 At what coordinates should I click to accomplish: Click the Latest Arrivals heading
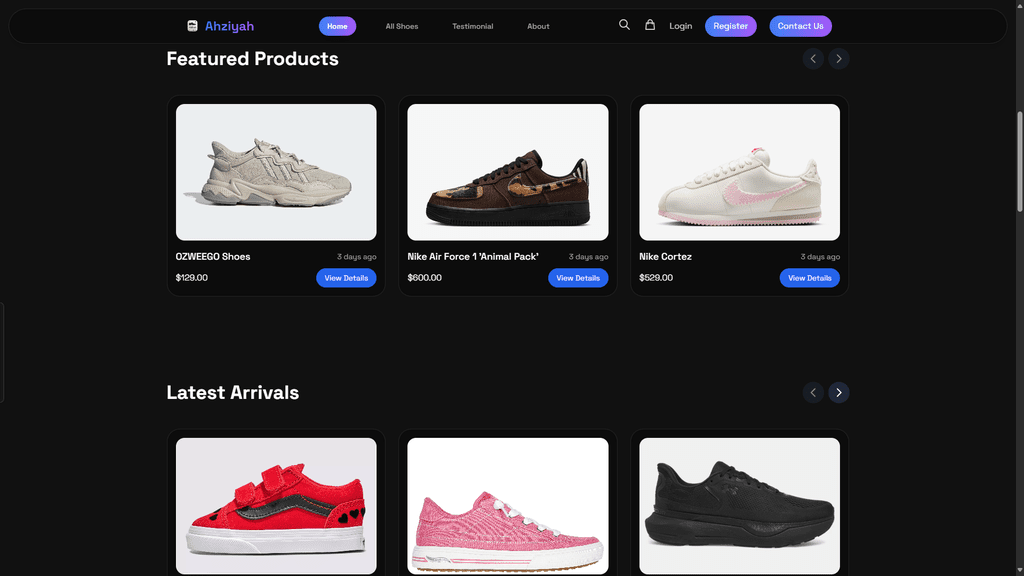232,392
